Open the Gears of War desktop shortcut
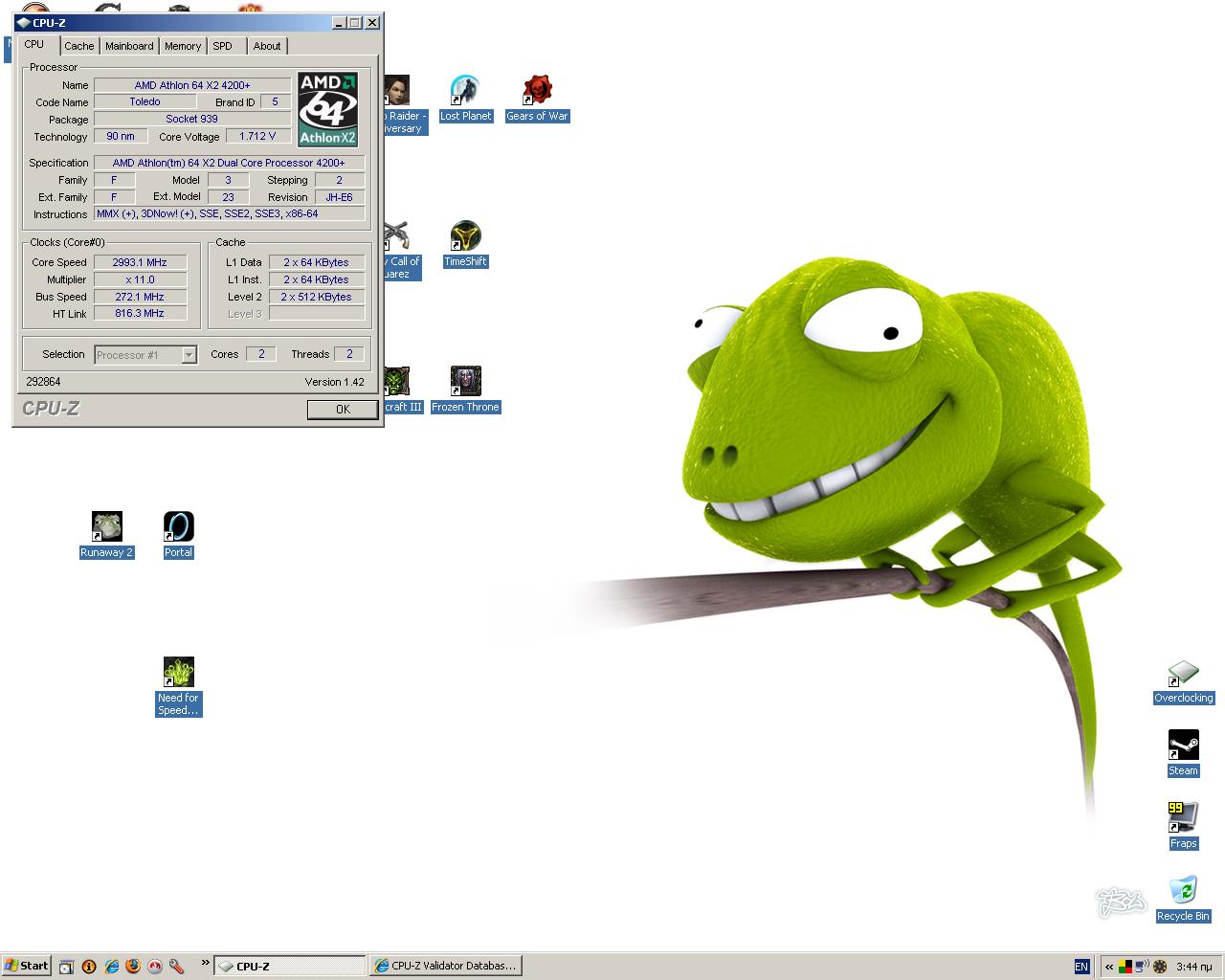 [537, 100]
